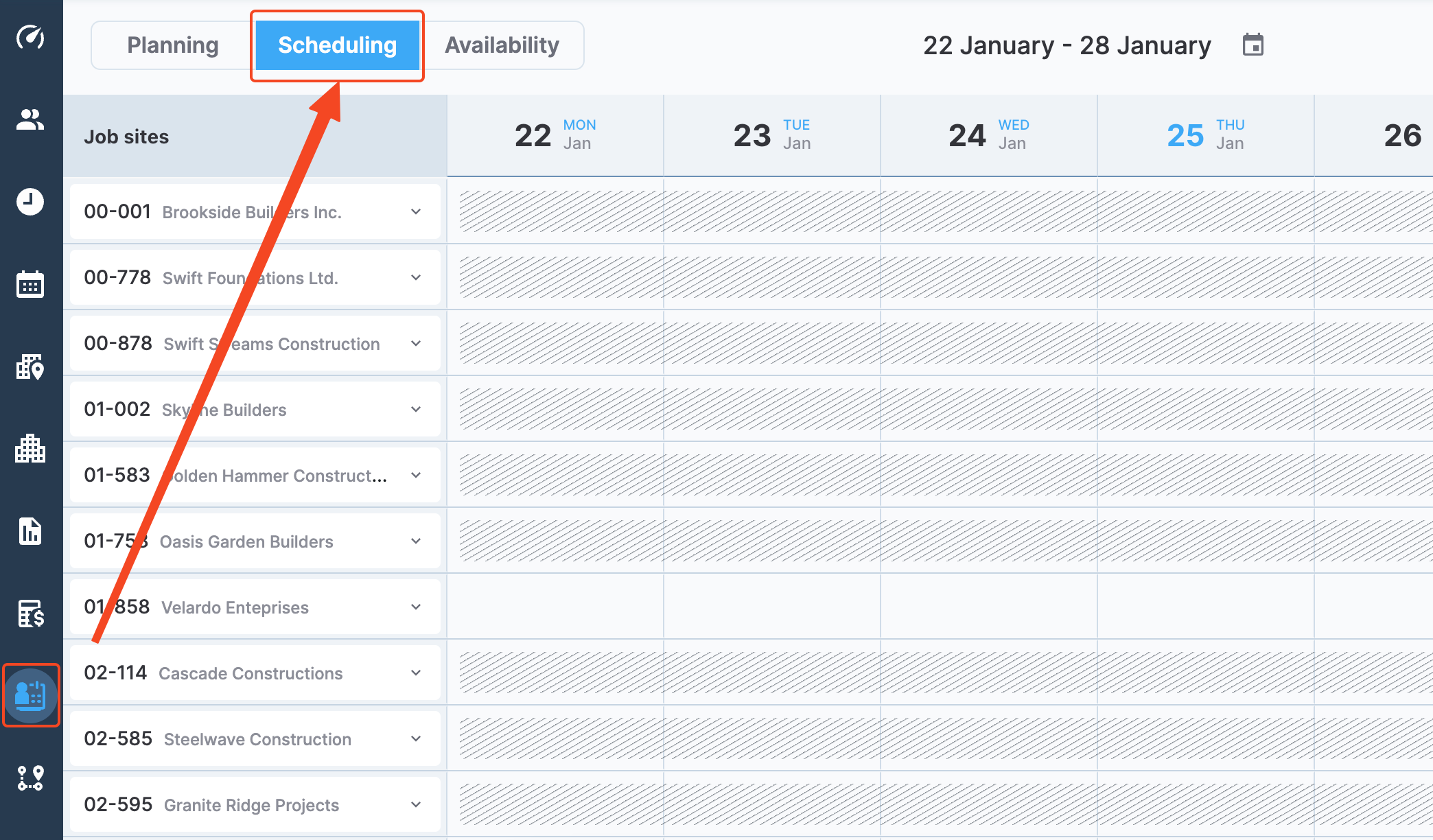Click Velardo Enteprises empty cell for Tuesday 23
The width and height of the screenshot is (1433, 840).
point(772,607)
